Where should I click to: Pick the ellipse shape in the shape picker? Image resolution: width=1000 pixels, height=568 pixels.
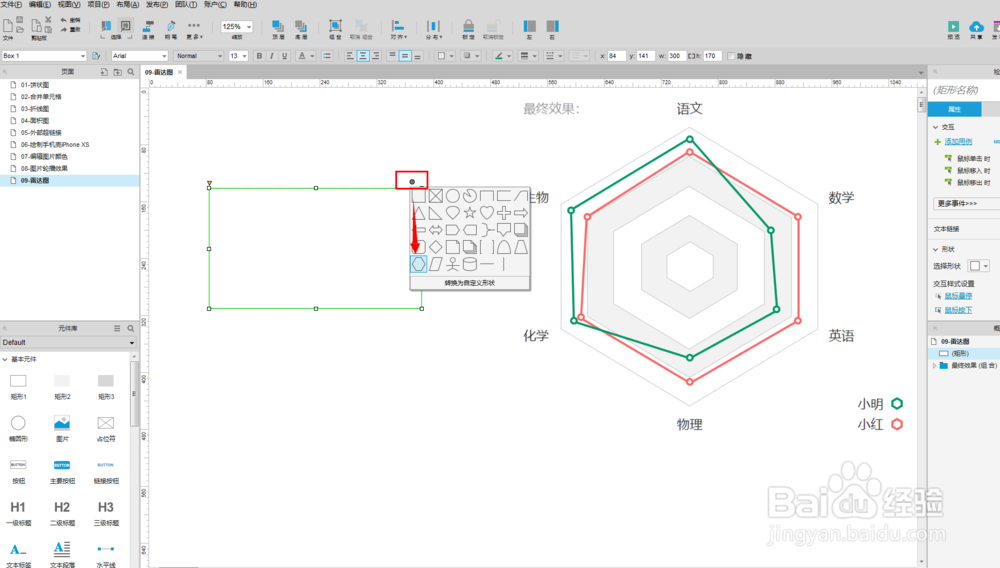click(453, 196)
